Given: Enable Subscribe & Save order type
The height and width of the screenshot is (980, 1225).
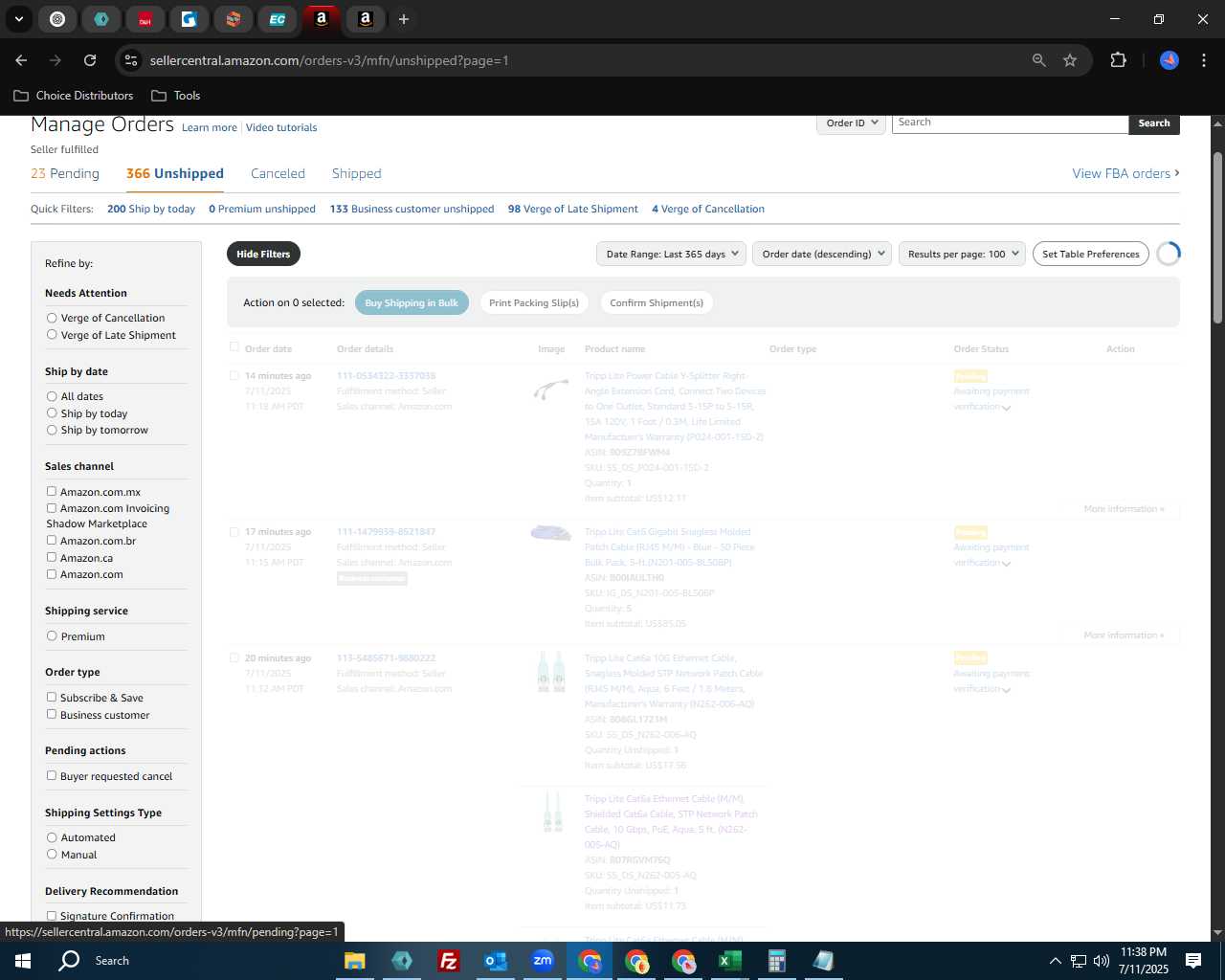Looking at the screenshot, I should click(x=52, y=697).
